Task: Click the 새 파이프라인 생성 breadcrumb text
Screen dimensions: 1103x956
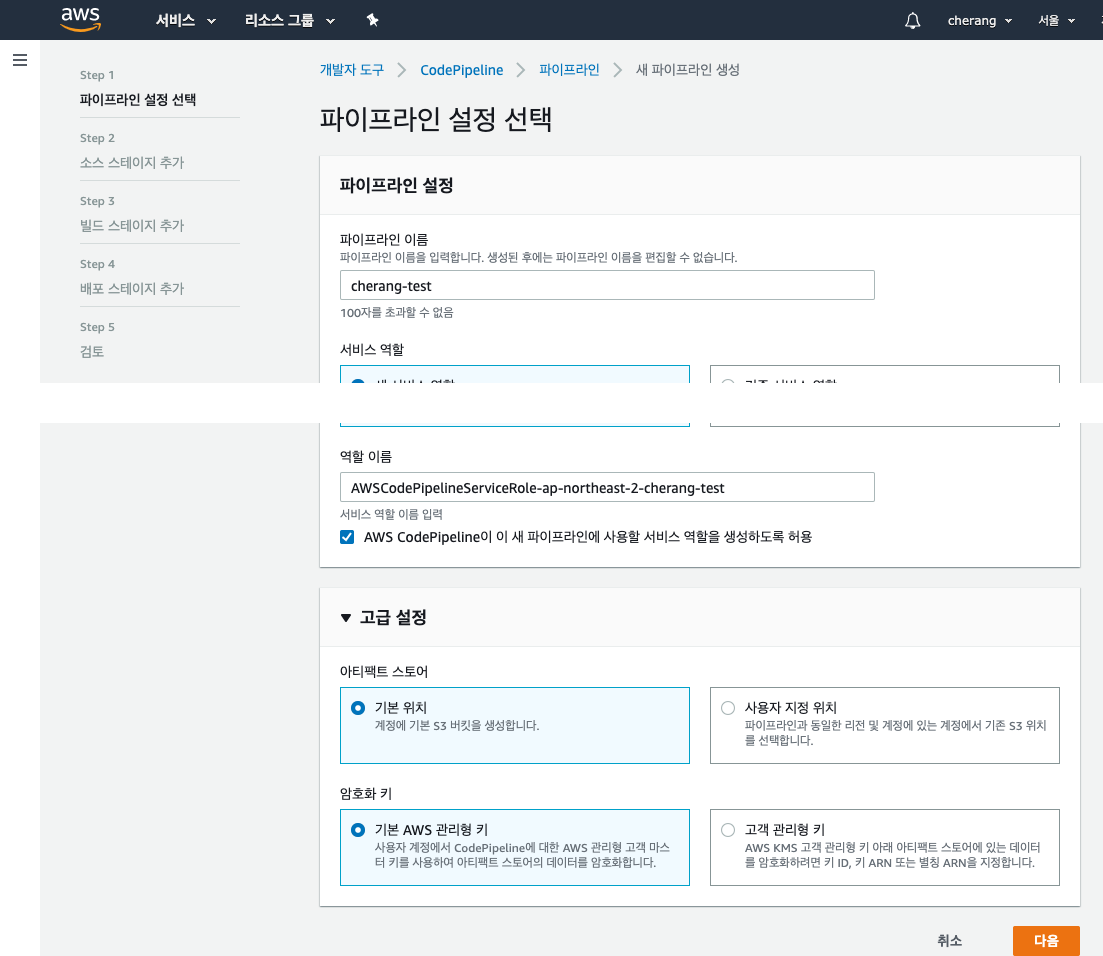Action: point(687,70)
